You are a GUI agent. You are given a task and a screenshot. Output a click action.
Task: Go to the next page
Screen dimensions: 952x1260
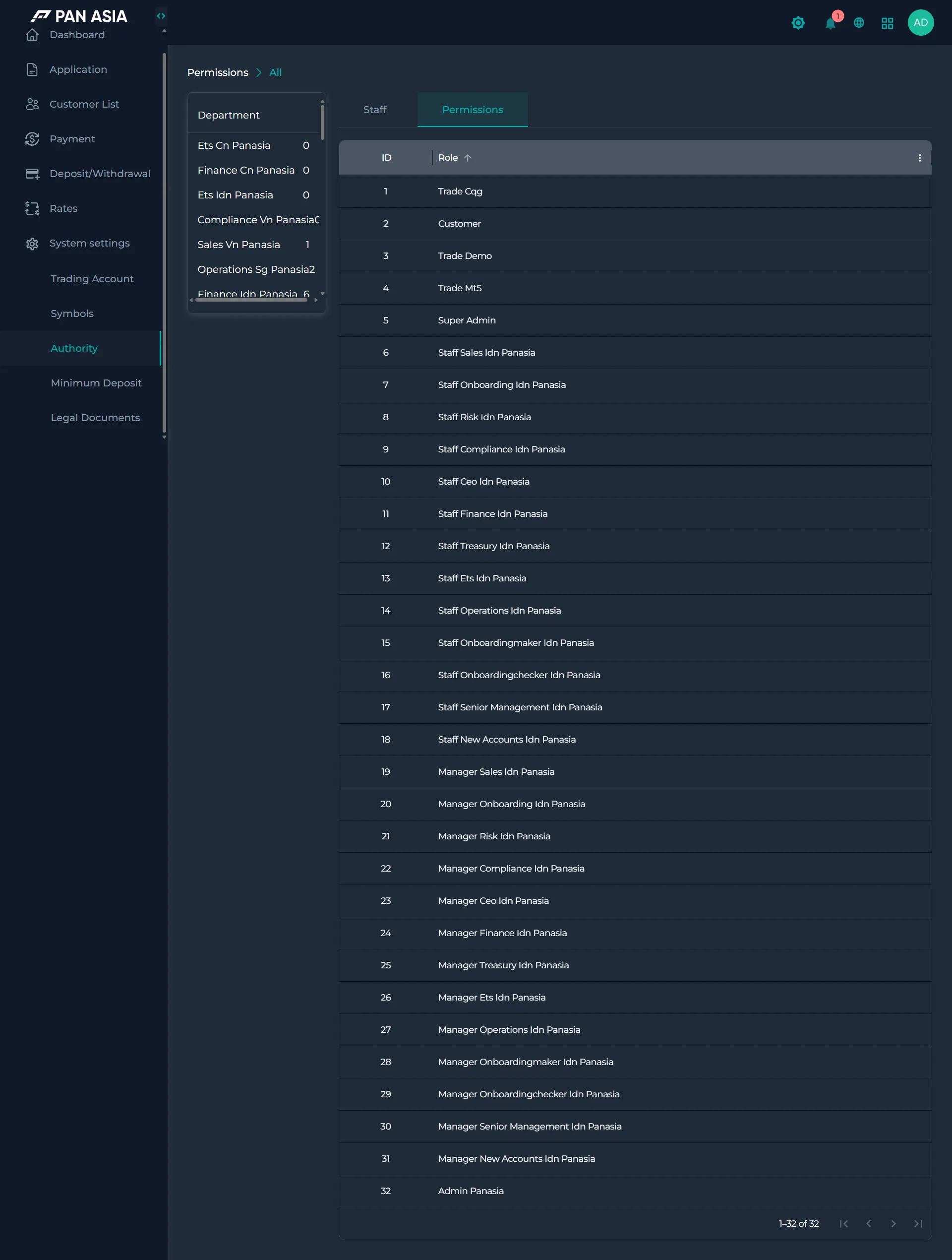tap(893, 1224)
